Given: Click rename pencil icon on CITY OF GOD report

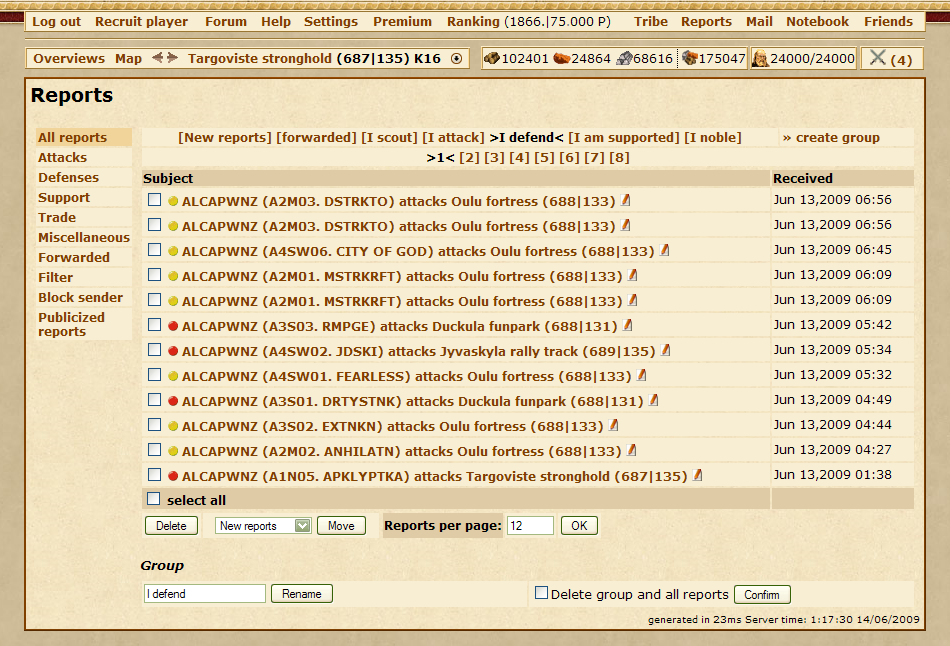Looking at the screenshot, I should (664, 251).
